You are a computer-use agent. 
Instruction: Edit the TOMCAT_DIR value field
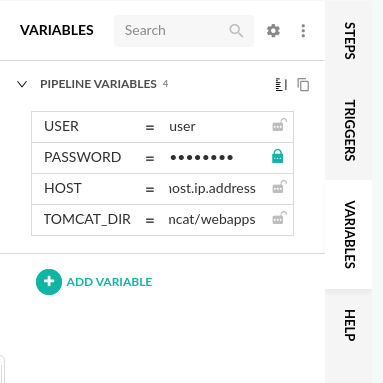coord(212,220)
